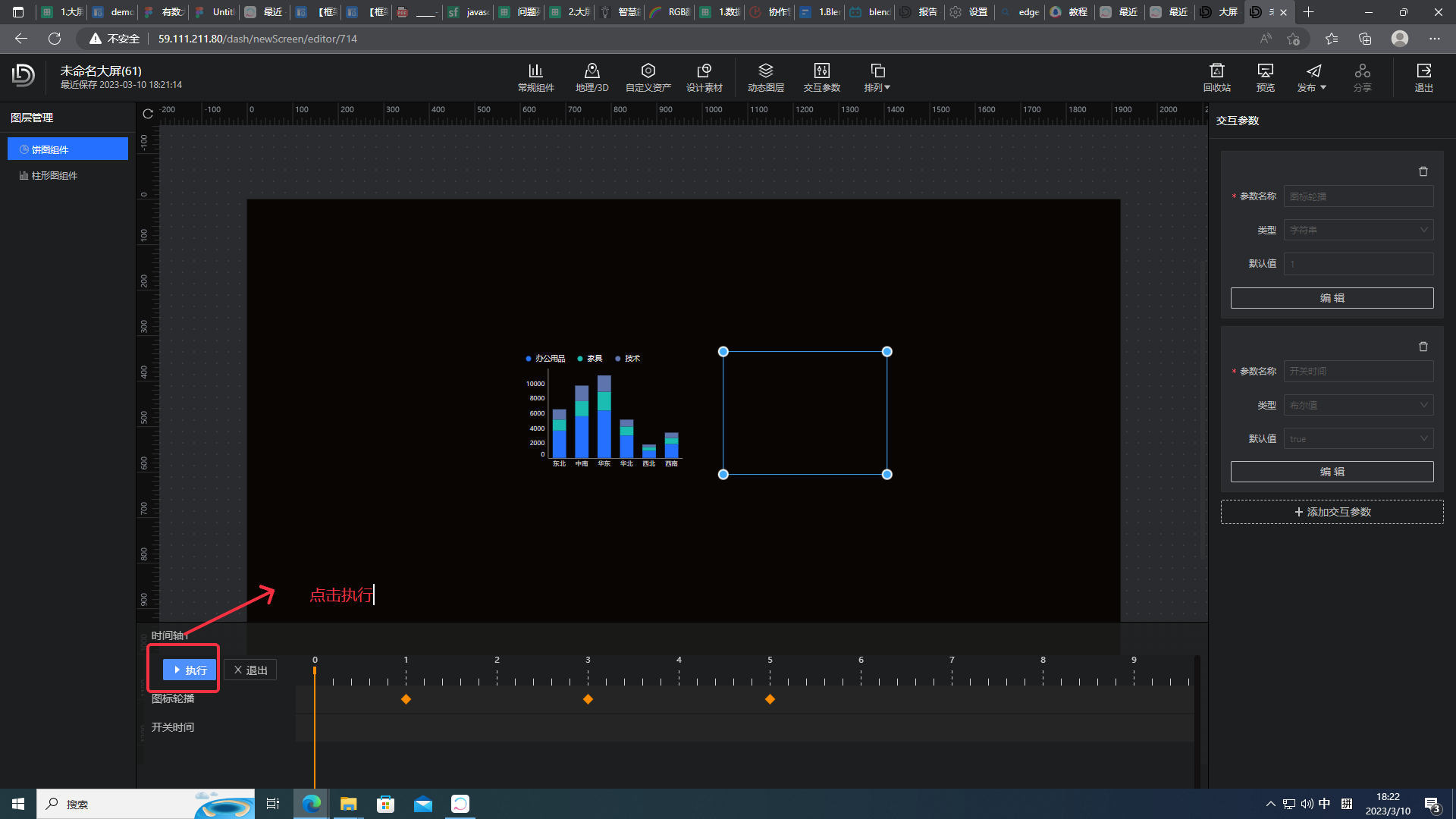Switch to the 设置 browser tab
This screenshot has height=819, width=1456.
click(x=970, y=12)
